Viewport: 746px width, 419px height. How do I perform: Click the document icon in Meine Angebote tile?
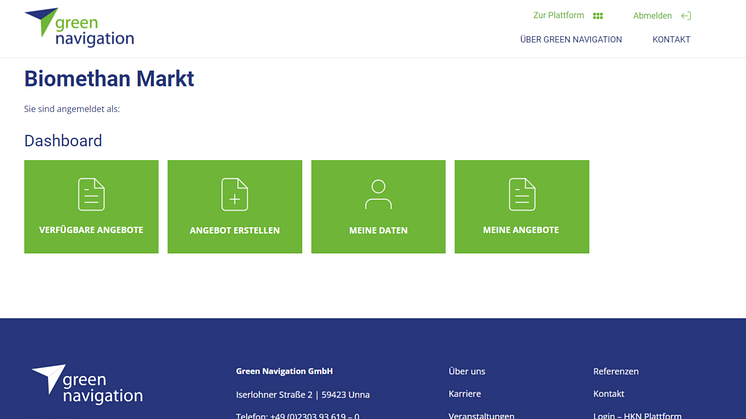pyautogui.click(x=522, y=194)
